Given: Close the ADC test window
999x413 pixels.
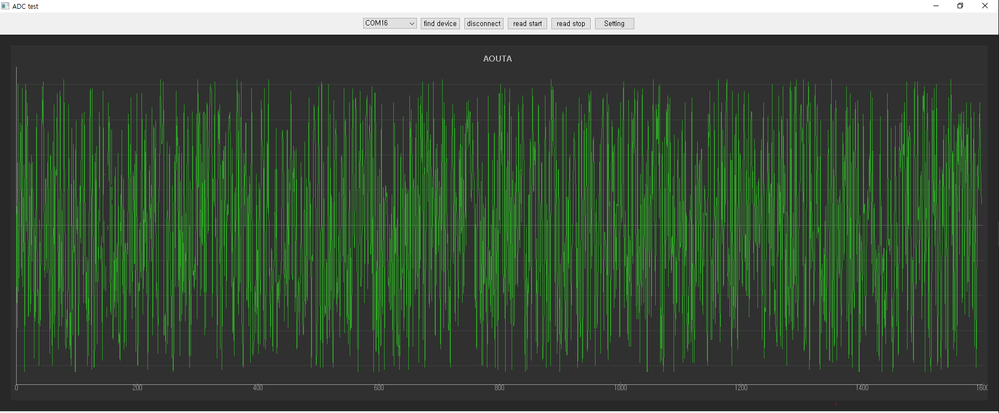Looking at the screenshot, I should pos(984,6).
